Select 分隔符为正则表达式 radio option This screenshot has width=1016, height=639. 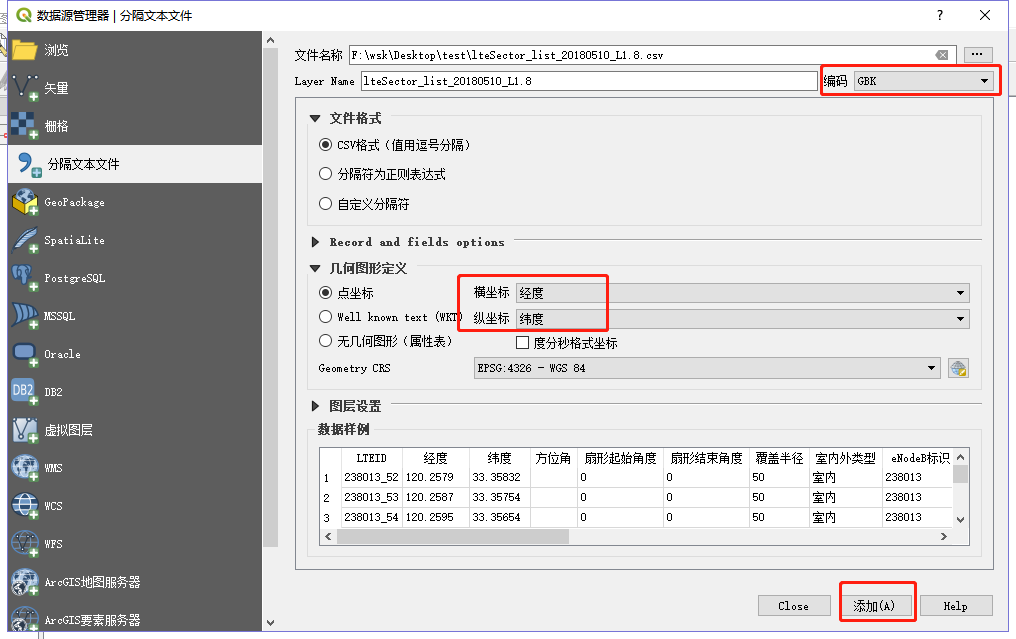[325, 174]
